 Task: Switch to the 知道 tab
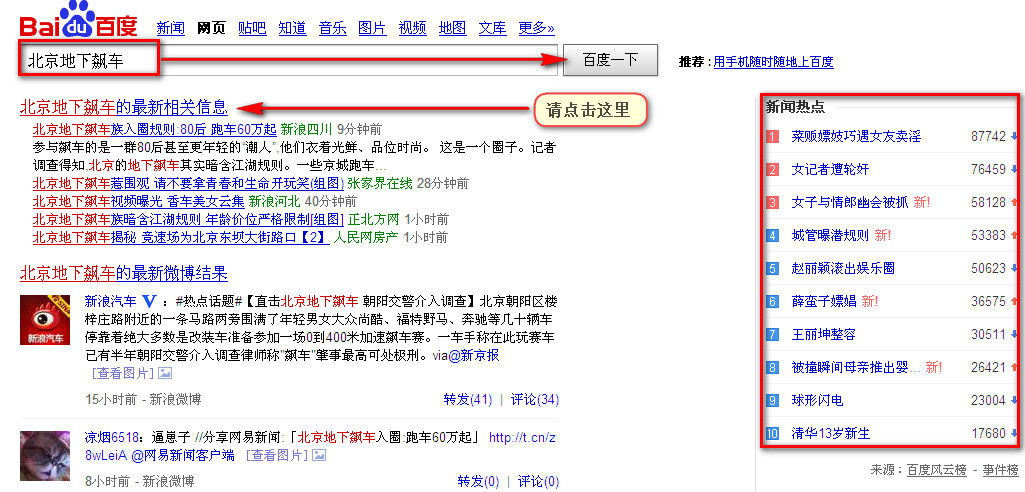pos(292,28)
